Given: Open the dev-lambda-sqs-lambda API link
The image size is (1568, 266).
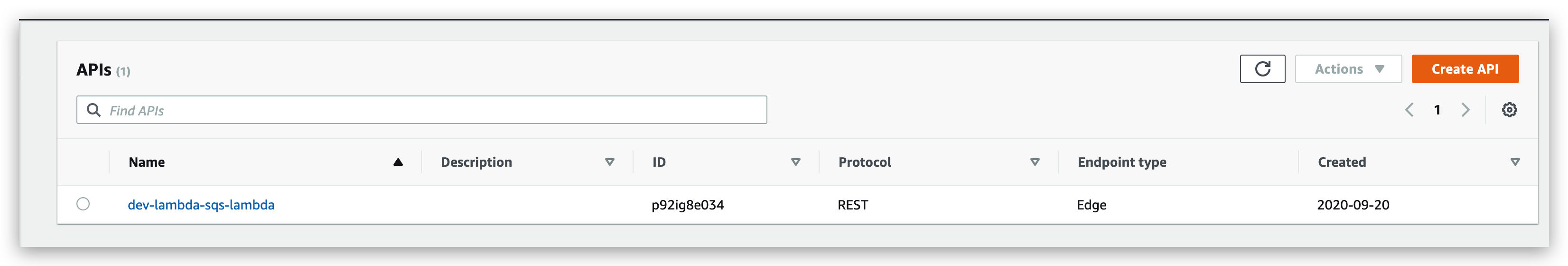Looking at the screenshot, I should coord(201,205).
